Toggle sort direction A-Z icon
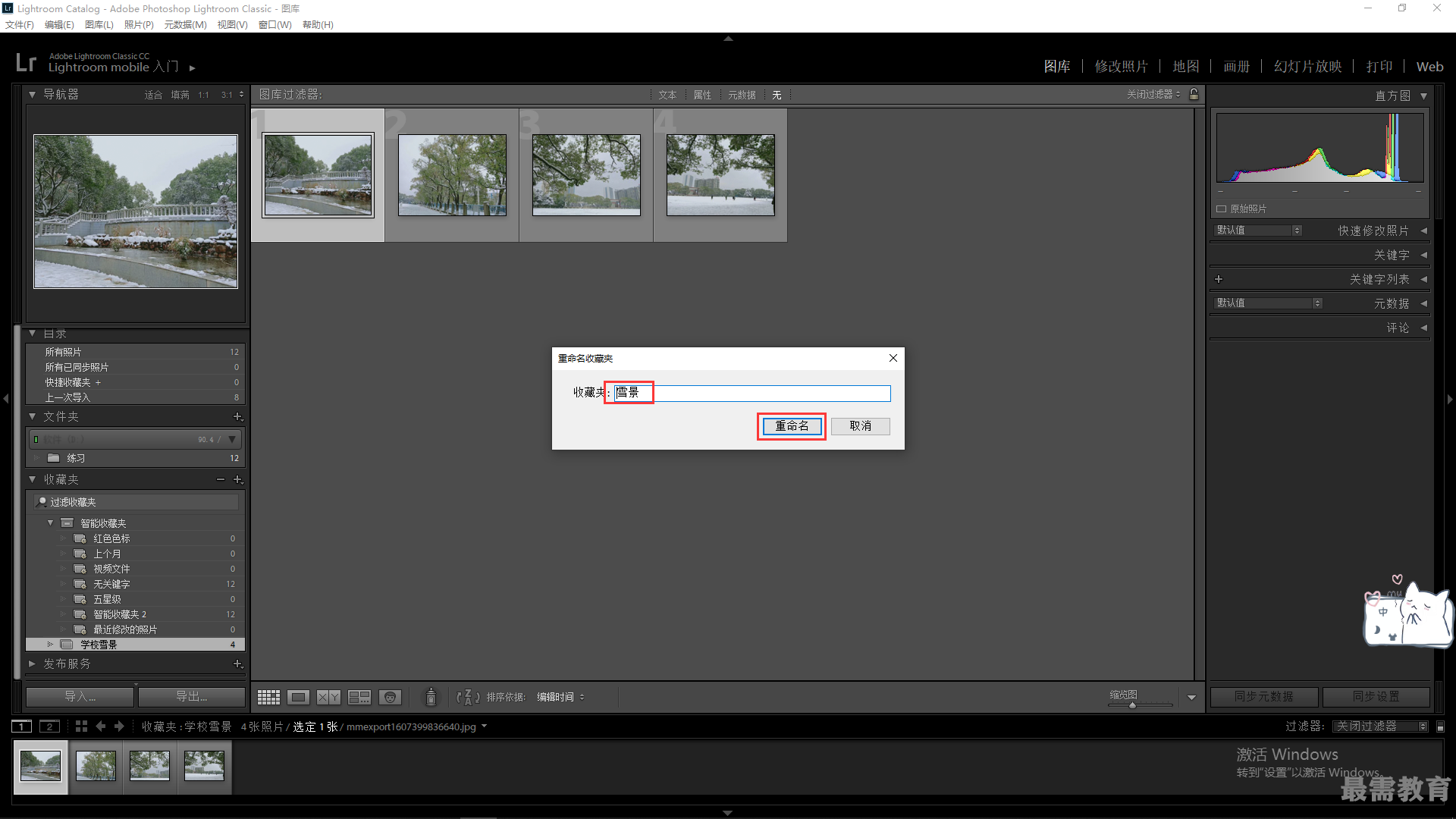 (468, 697)
